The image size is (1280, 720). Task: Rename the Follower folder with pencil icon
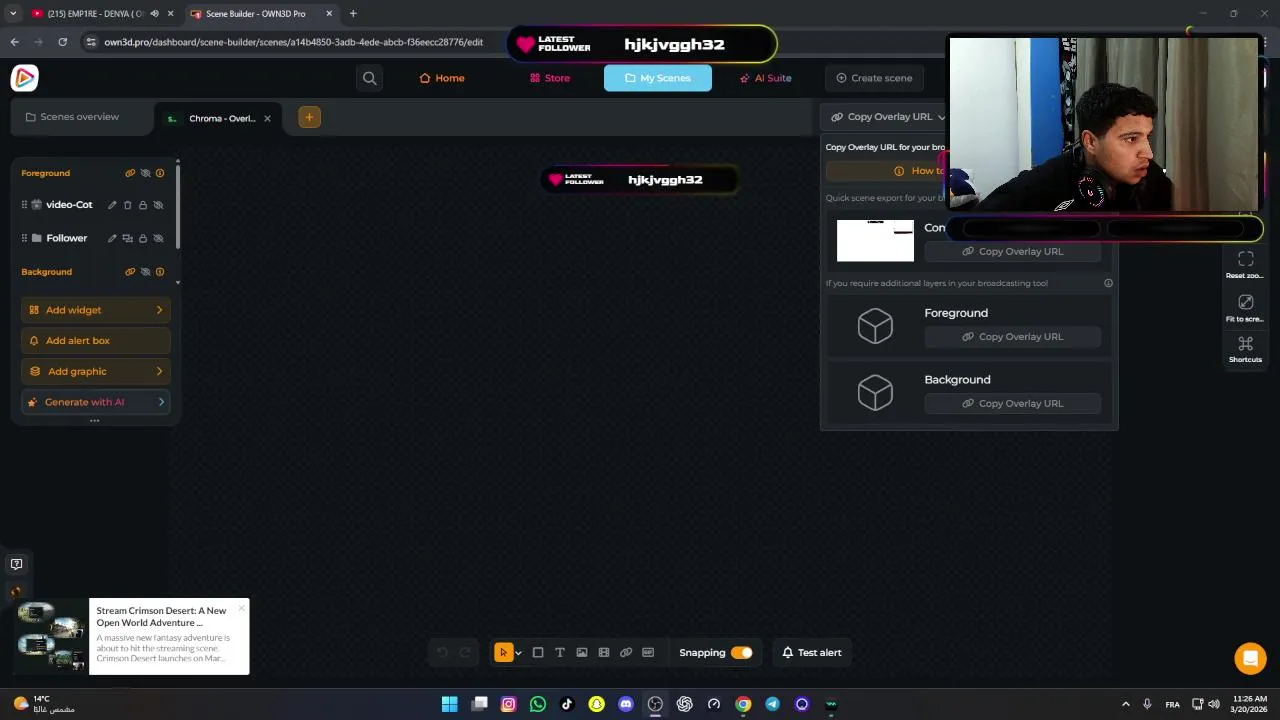click(112, 238)
